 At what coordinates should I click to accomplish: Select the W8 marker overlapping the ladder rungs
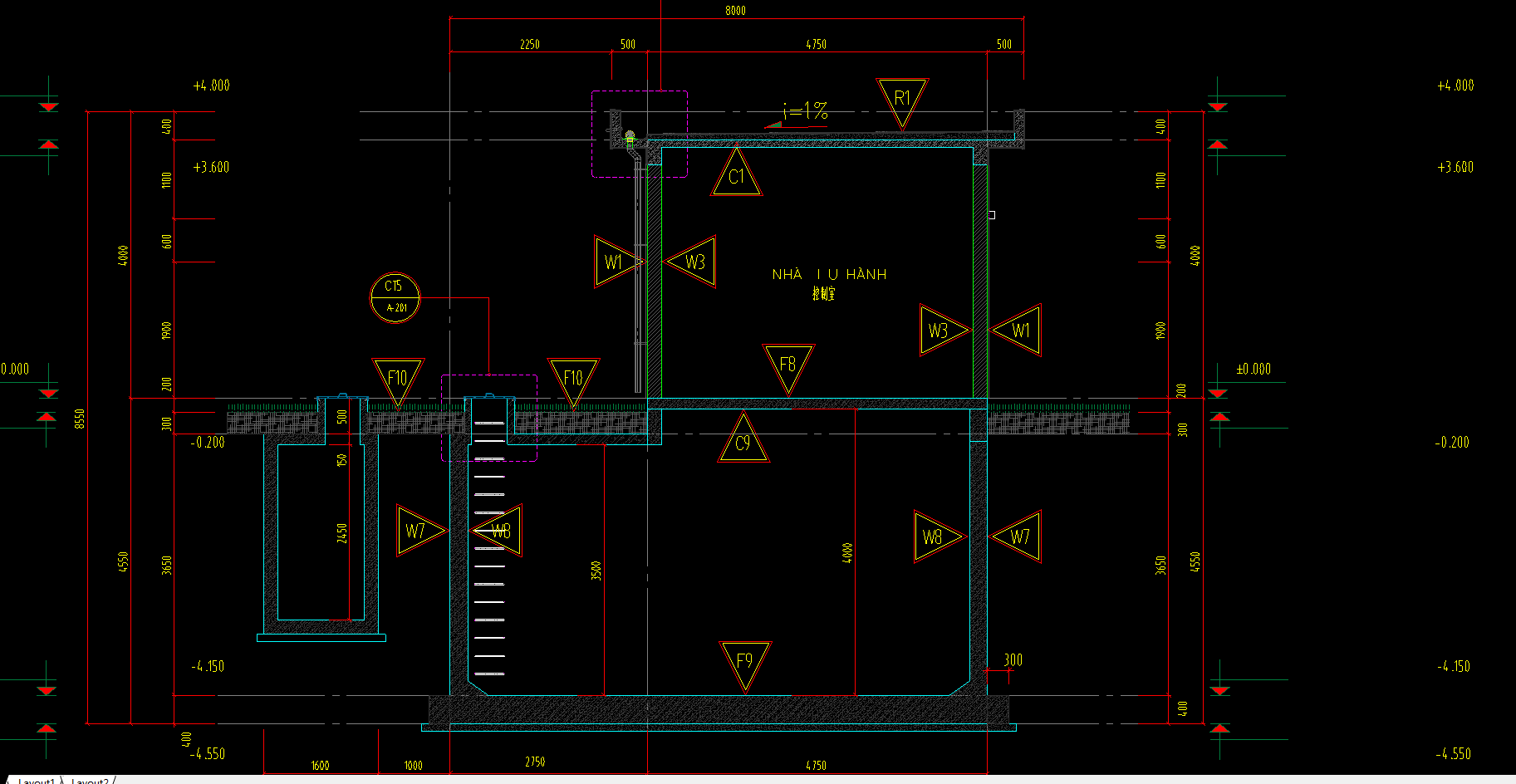[x=497, y=531]
